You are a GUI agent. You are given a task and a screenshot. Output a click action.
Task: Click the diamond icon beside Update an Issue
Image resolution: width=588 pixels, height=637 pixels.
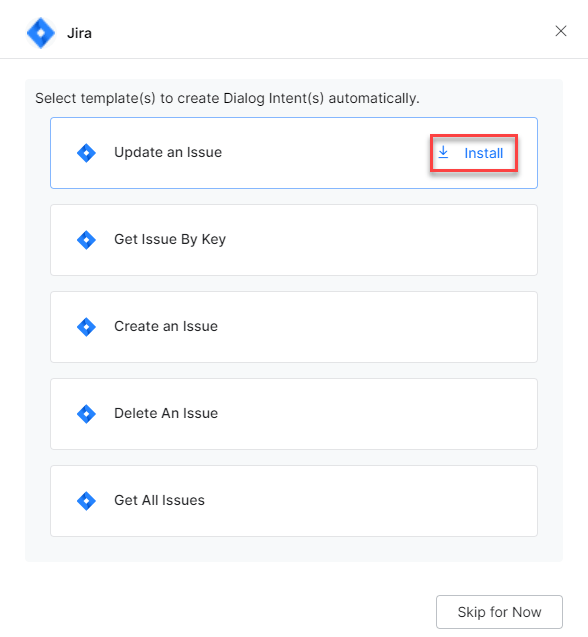pyautogui.click(x=86, y=153)
